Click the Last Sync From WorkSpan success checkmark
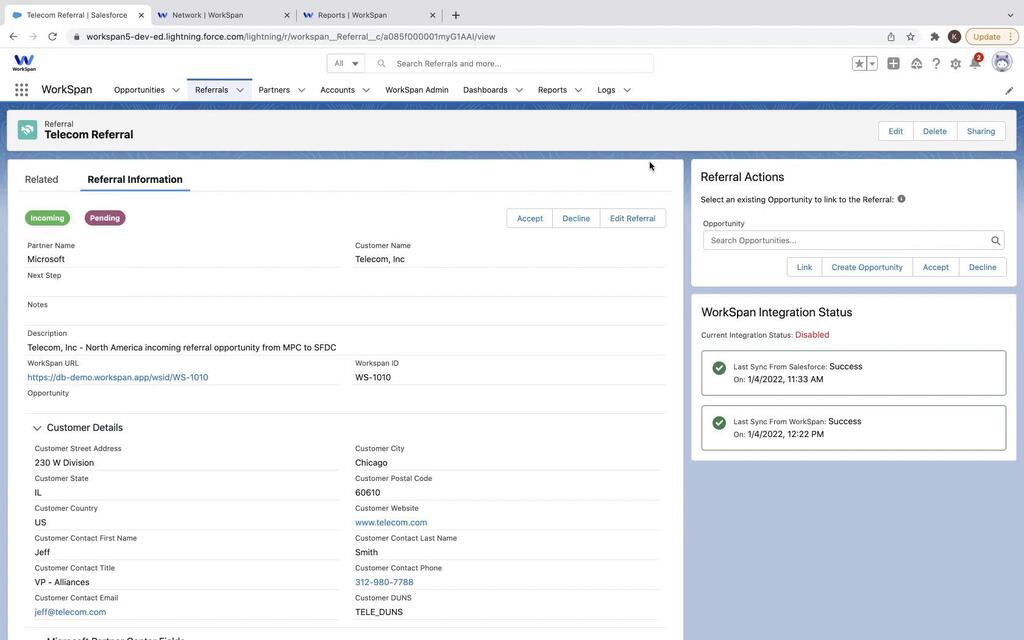1024x640 pixels. pyautogui.click(x=719, y=423)
